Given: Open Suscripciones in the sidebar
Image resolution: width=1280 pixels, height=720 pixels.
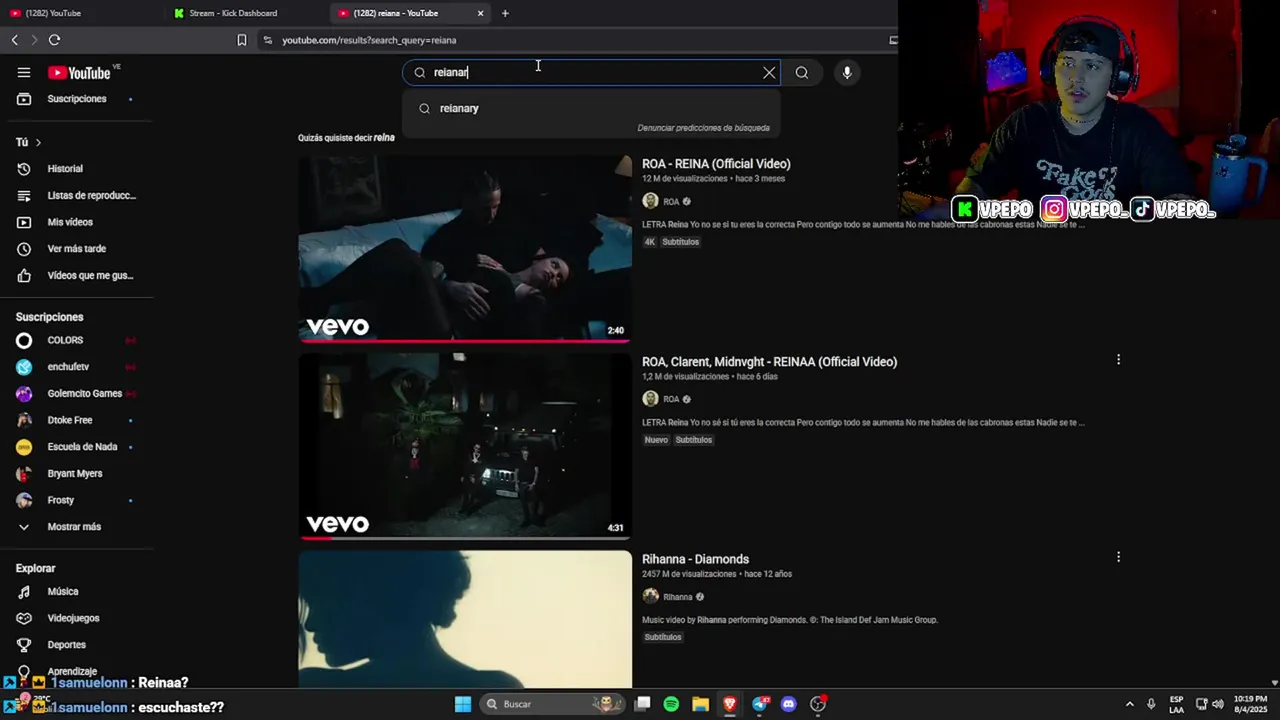Looking at the screenshot, I should [x=77, y=99].
